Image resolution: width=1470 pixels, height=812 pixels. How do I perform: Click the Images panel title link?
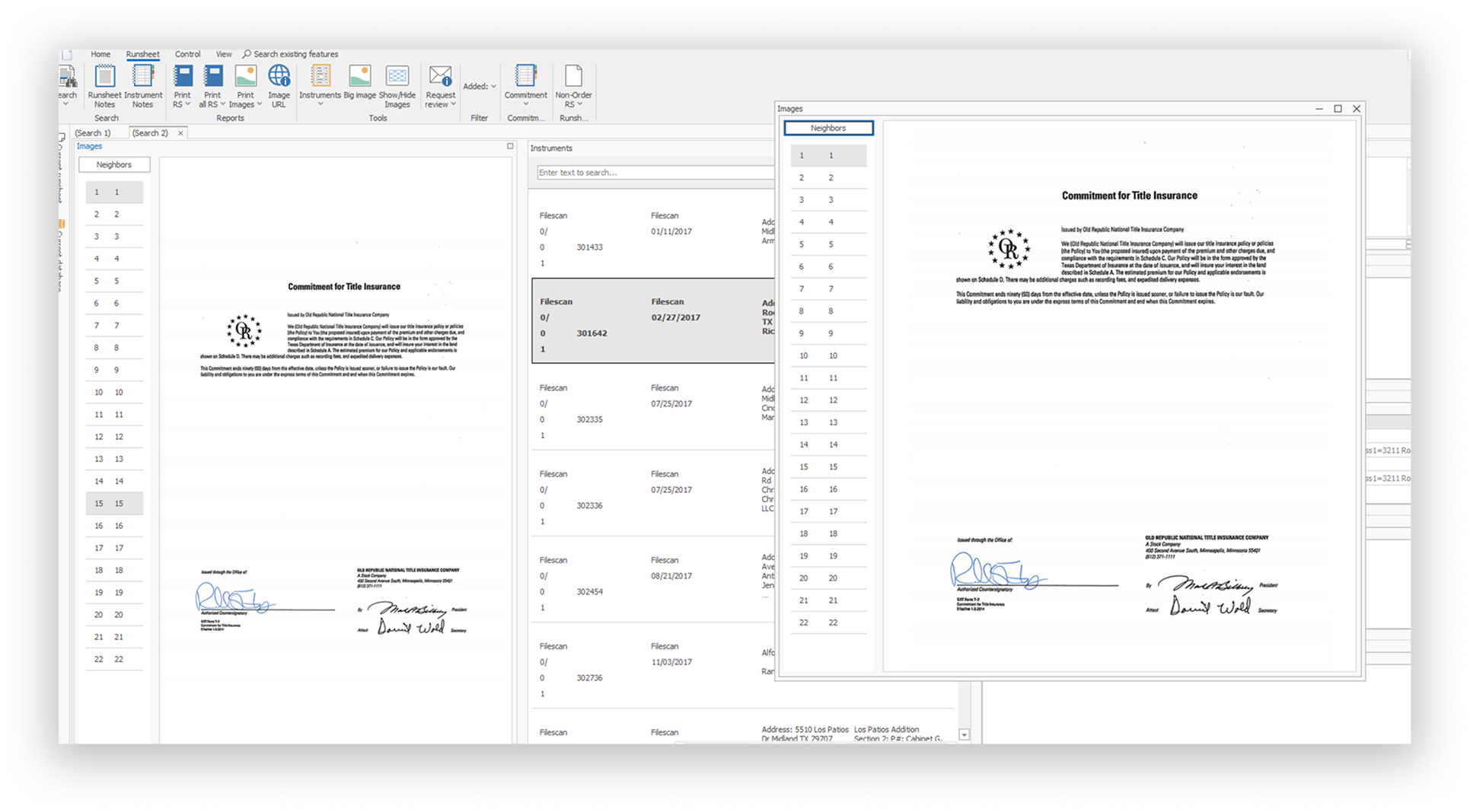click(x=89, y=146)
